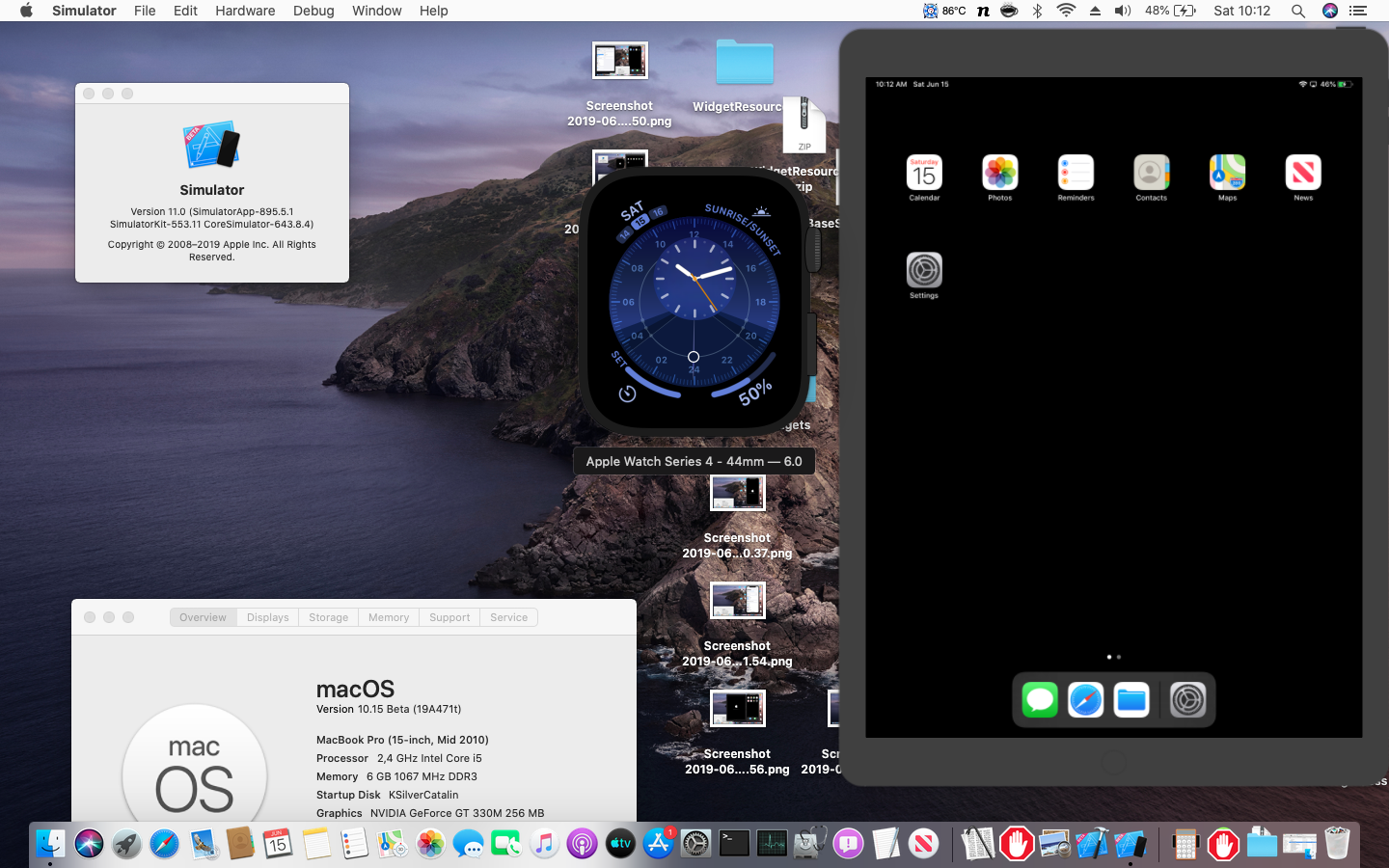
Task: Click the volume icon in menu bar
Action: (1123, 11)
